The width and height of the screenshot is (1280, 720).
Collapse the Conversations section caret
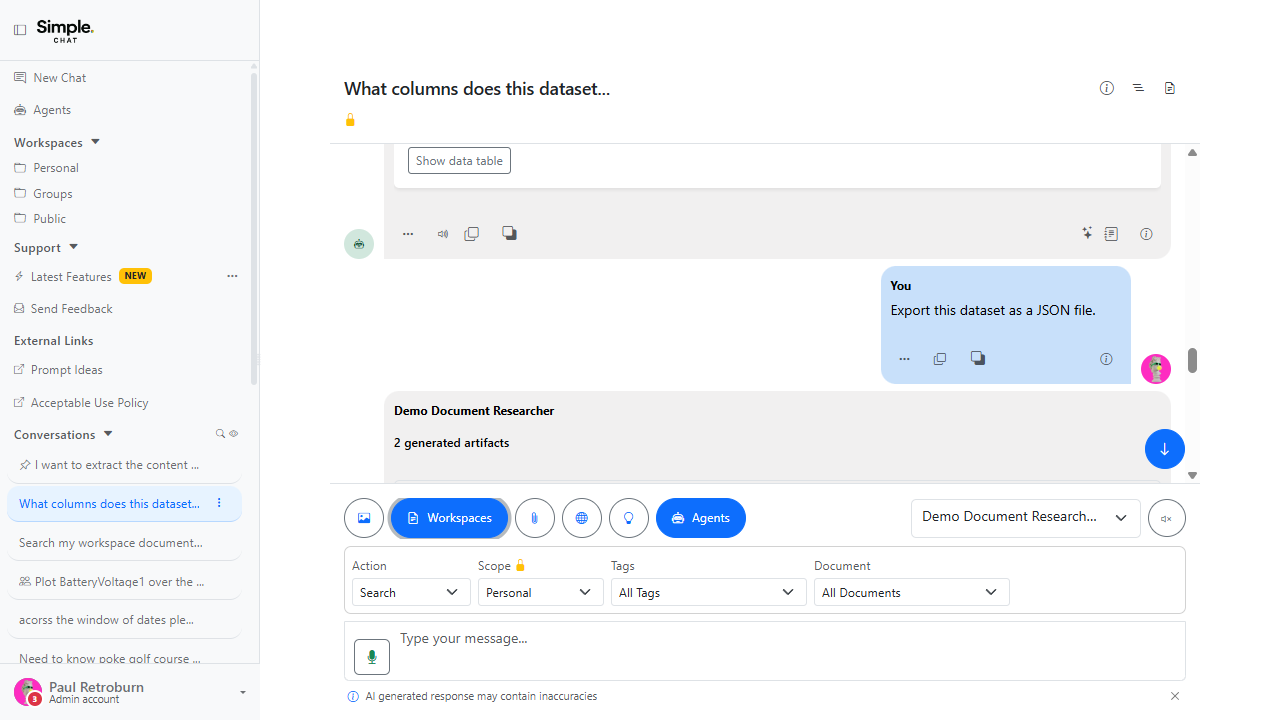[108, 434]
